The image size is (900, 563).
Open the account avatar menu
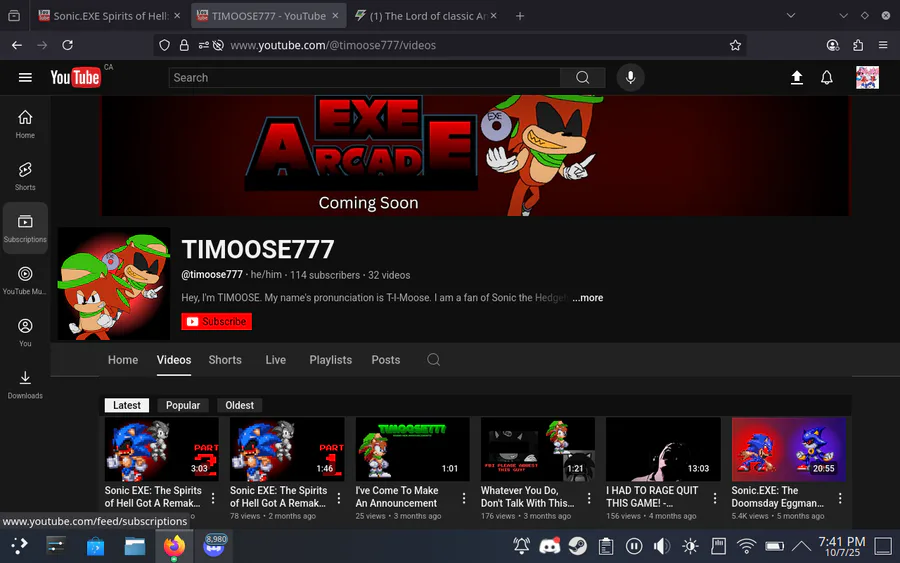[x=867, y=77]
